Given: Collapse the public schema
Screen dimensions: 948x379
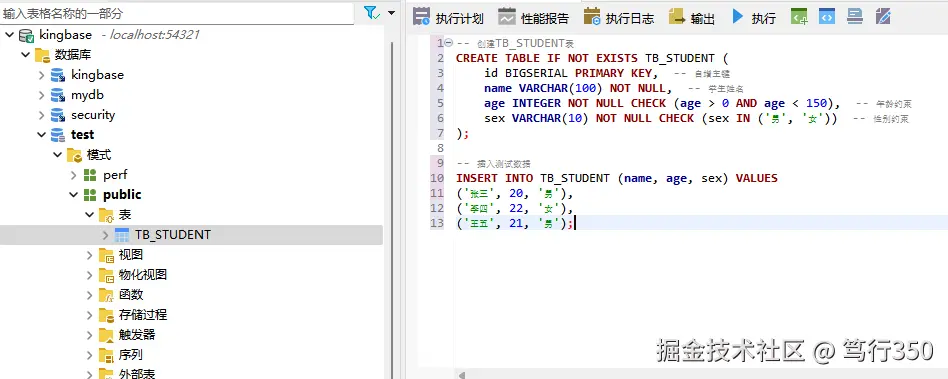Looking at the screenshot, I should pos(74,195).
